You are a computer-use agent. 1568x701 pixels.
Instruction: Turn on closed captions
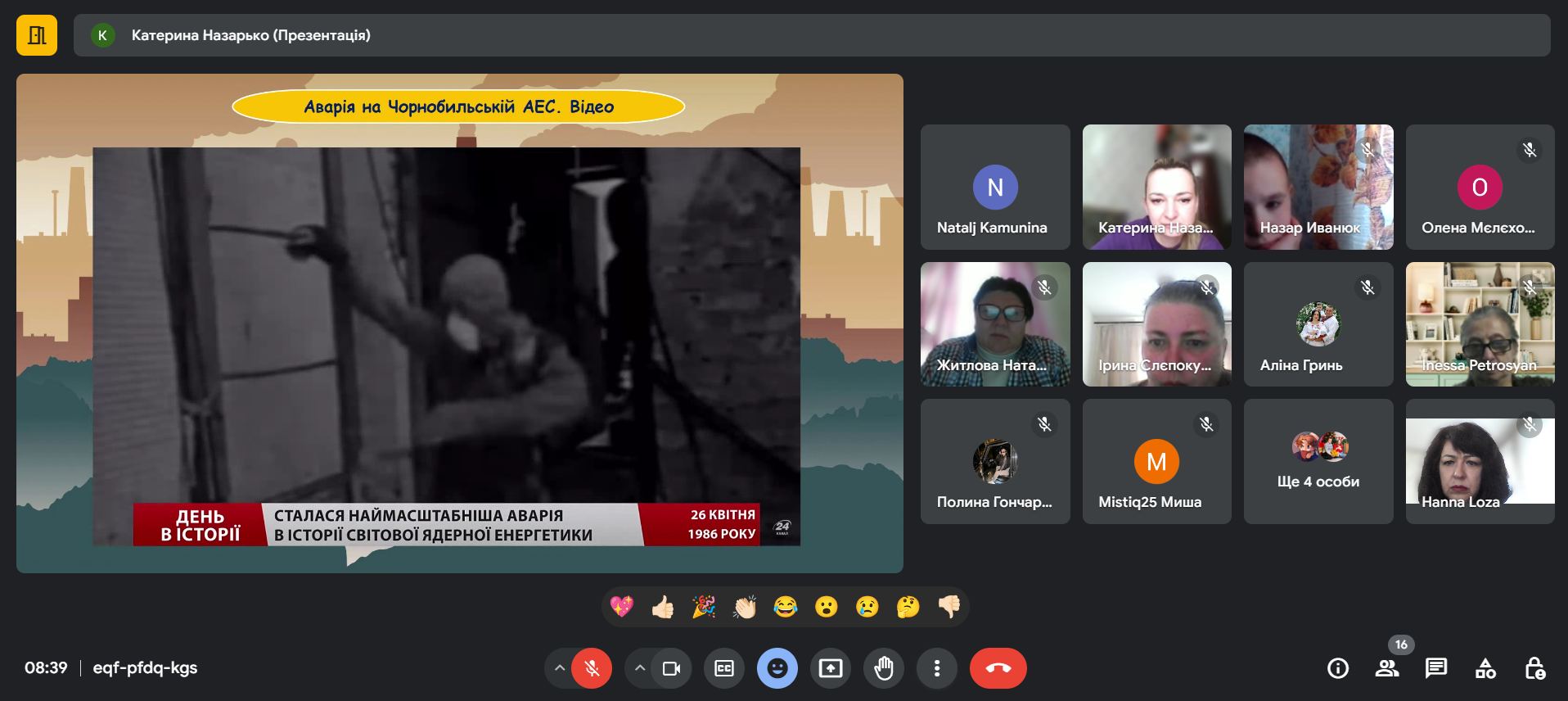(724, 668)
